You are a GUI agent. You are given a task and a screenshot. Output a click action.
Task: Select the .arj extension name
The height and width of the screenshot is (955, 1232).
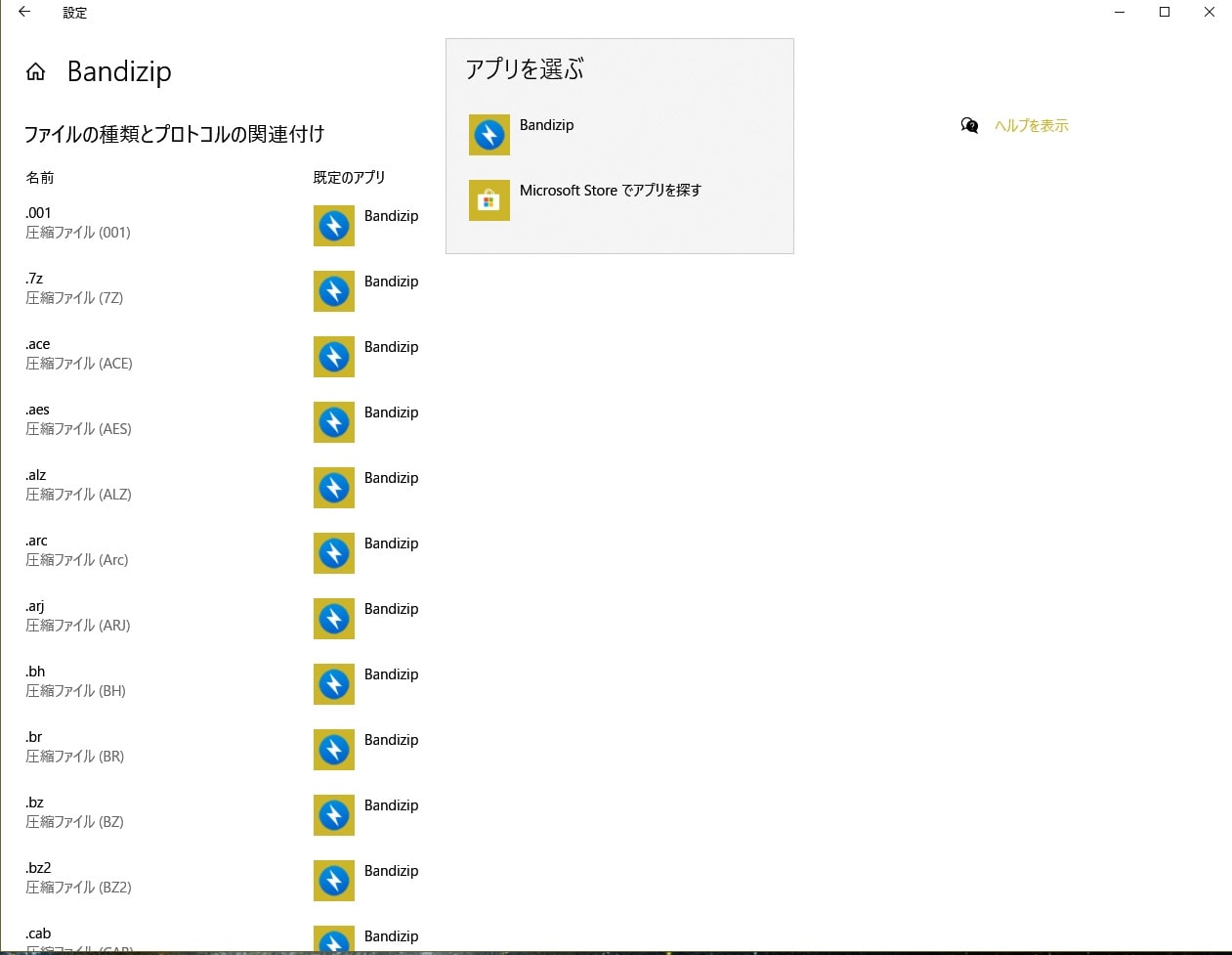(35, 606)
